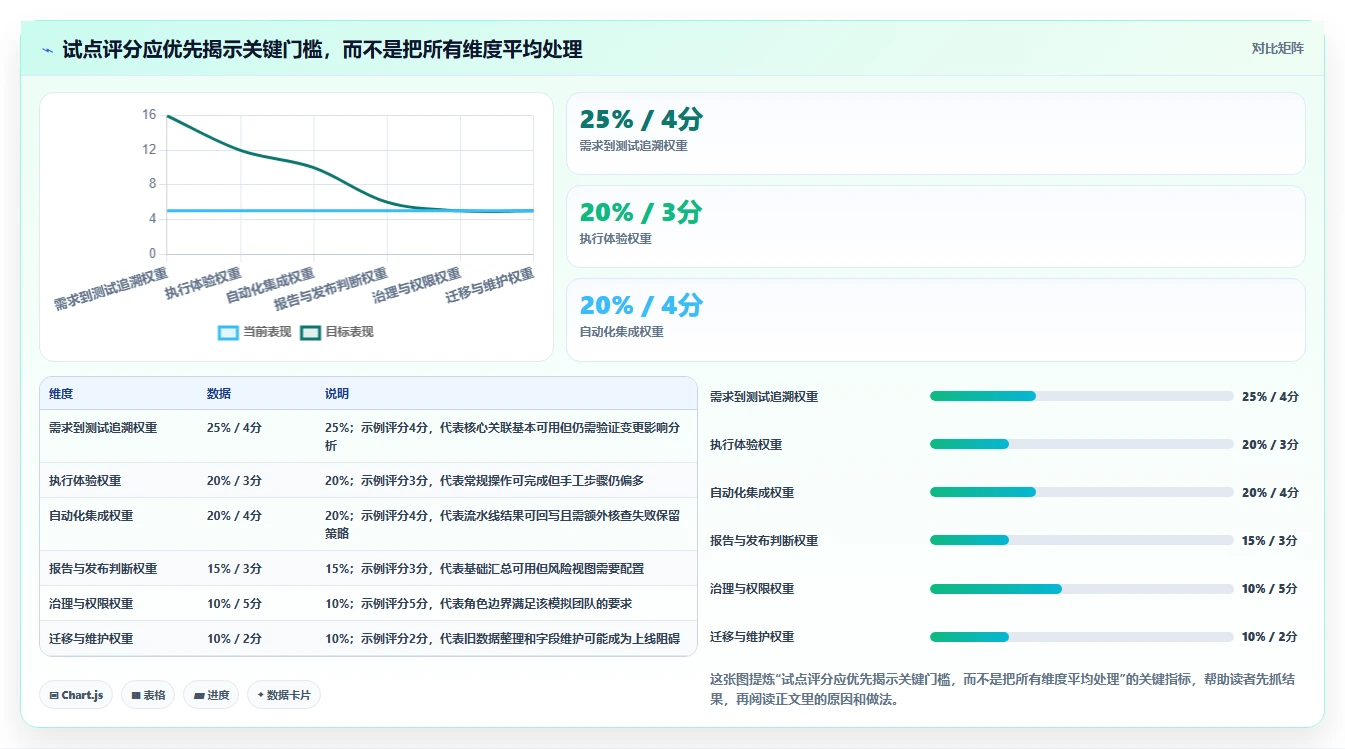Click the y-axis value 12 on the chart

149,150
